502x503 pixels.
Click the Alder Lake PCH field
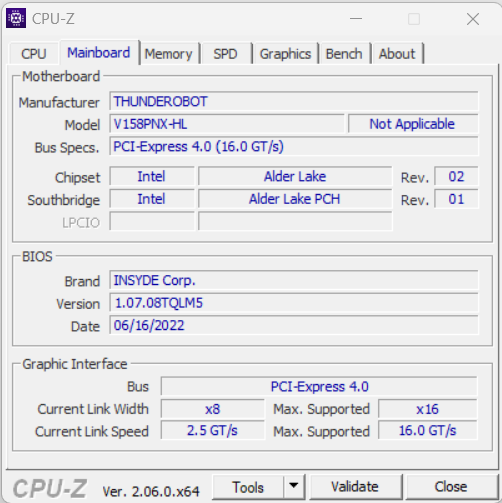click(295, 199)
